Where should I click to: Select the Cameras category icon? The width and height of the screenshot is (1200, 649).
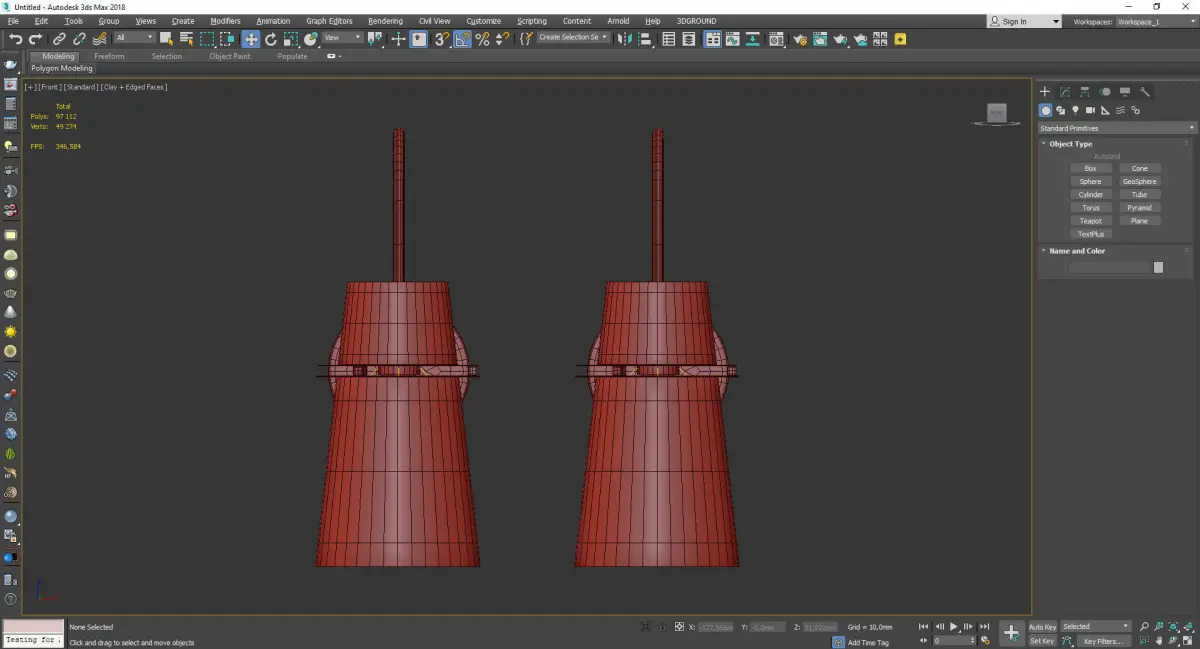coord(1090,110)
